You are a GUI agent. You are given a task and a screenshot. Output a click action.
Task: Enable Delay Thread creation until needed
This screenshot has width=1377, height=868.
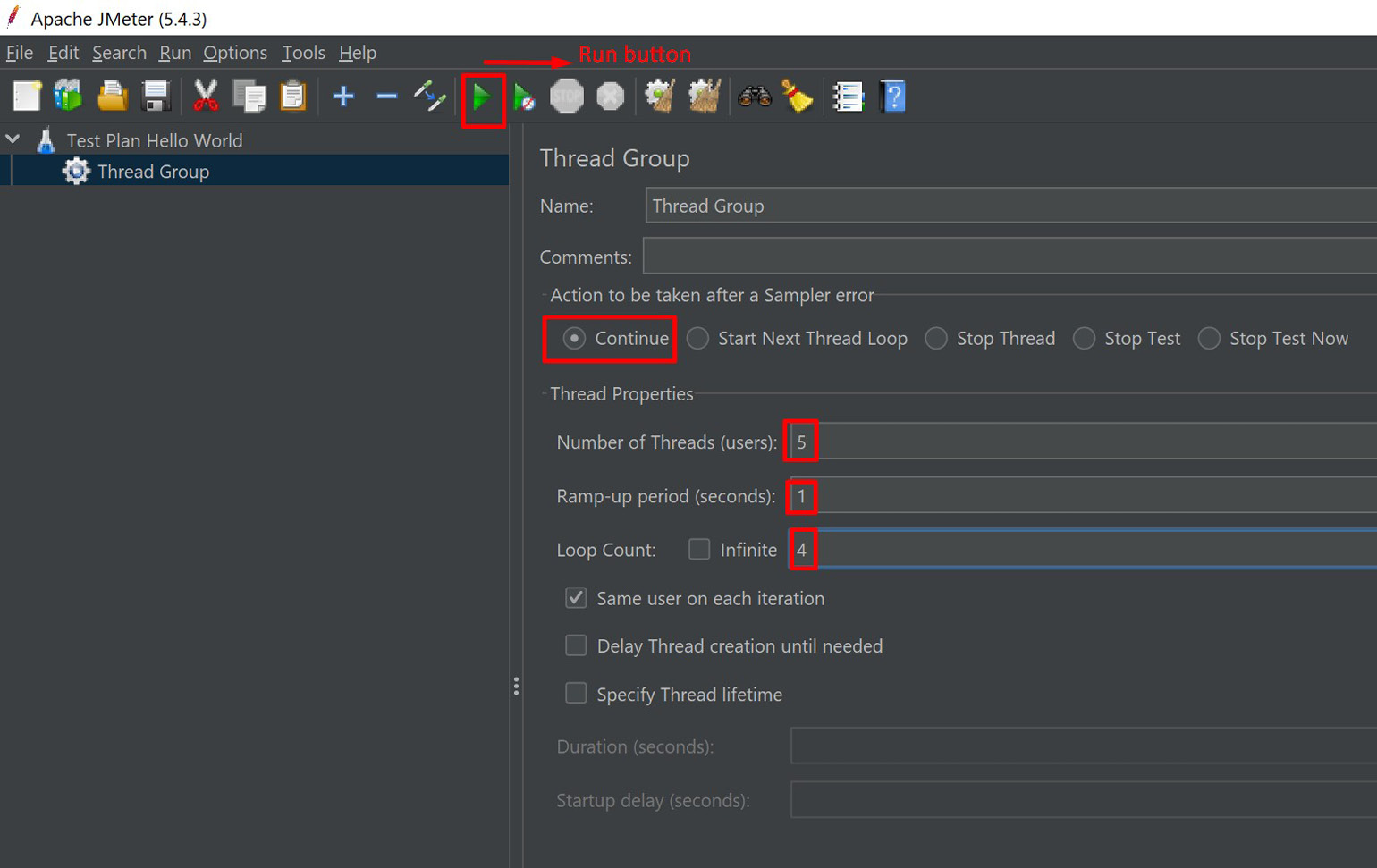click(x=576, y=645)
